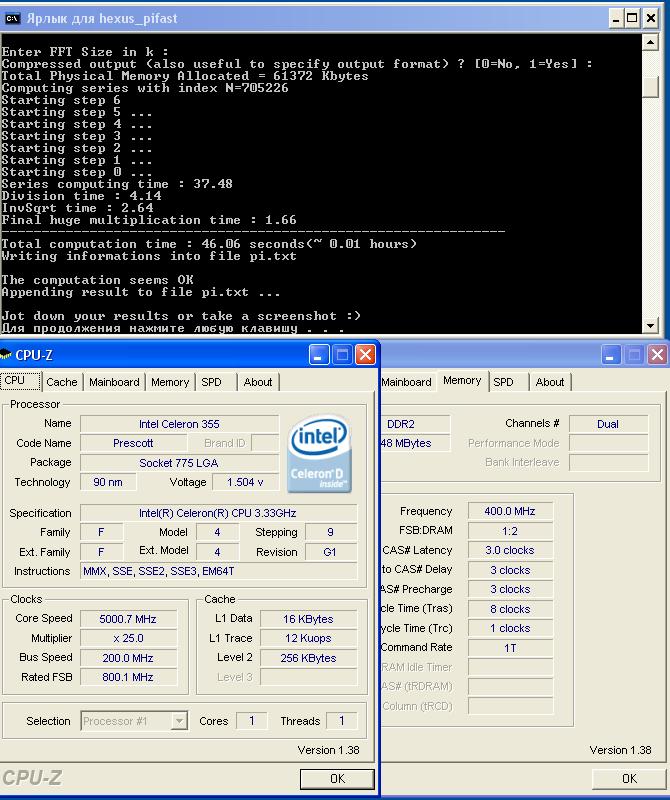Viewport: 670px width, 800px height.
Task: Minimize the background CPU-Z Memory window
Action: [610, 355]
